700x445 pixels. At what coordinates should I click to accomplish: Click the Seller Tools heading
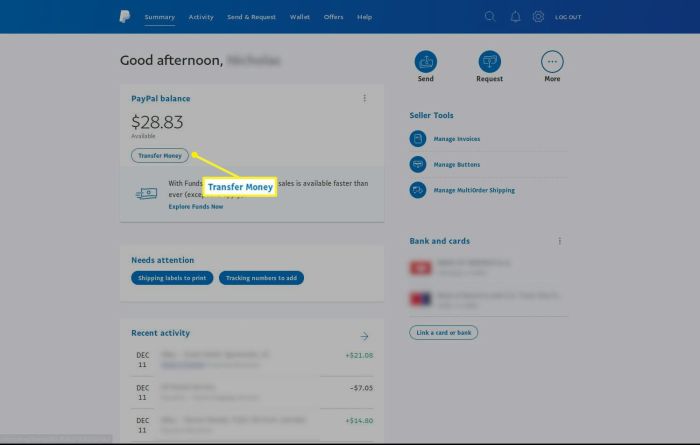coord(431,115)
